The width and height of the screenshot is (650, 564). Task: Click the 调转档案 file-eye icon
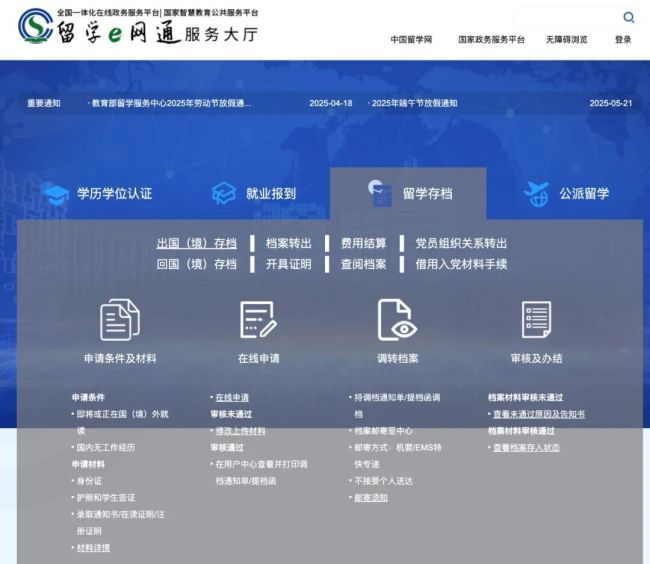click(397, 320)
